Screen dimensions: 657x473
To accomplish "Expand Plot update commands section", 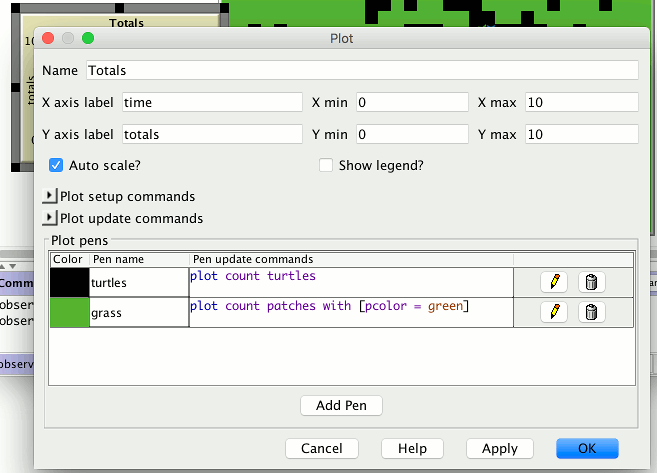I will click(50, 218).
